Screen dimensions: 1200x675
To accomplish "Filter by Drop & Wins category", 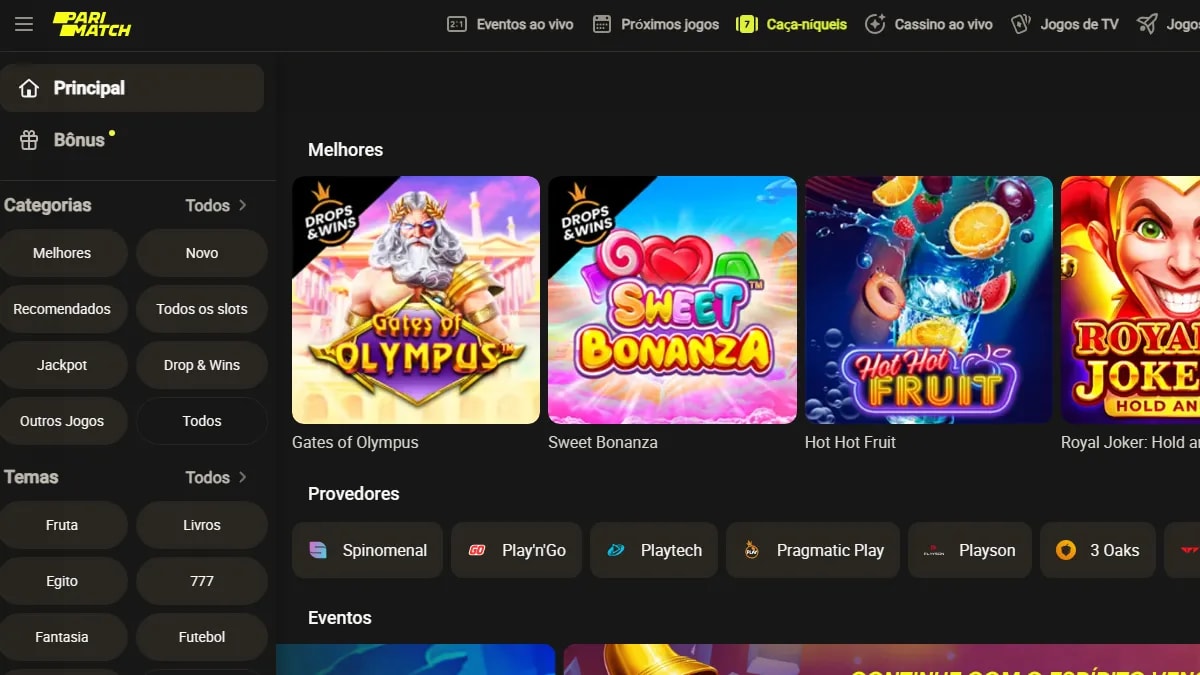I will (x=202, y=365).
